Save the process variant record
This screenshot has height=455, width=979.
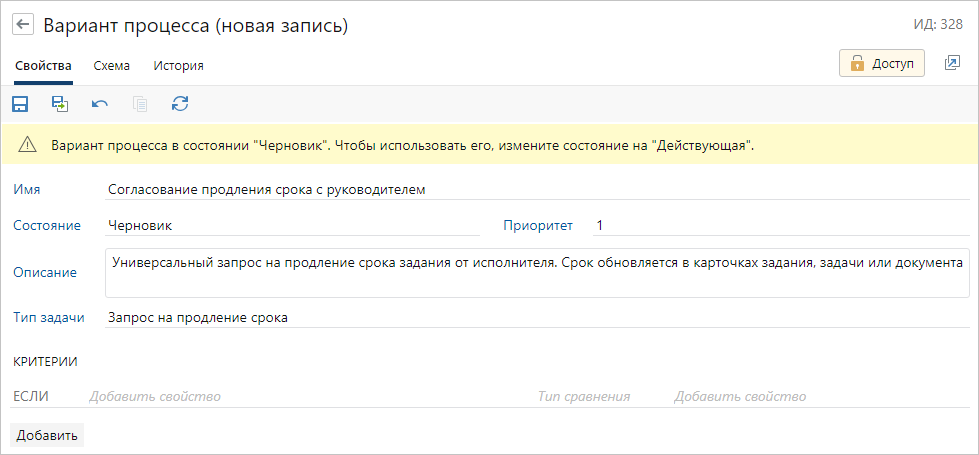point(20,103)
